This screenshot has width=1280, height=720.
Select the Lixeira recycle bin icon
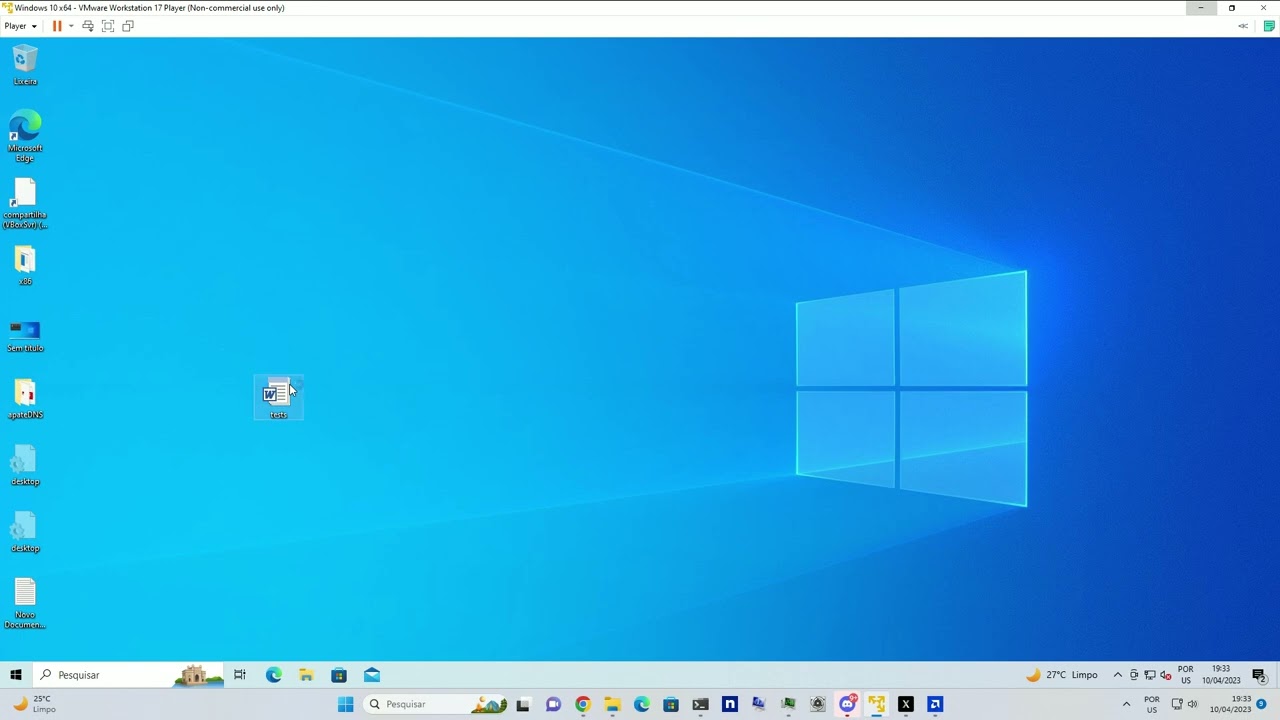pos(25,66)
